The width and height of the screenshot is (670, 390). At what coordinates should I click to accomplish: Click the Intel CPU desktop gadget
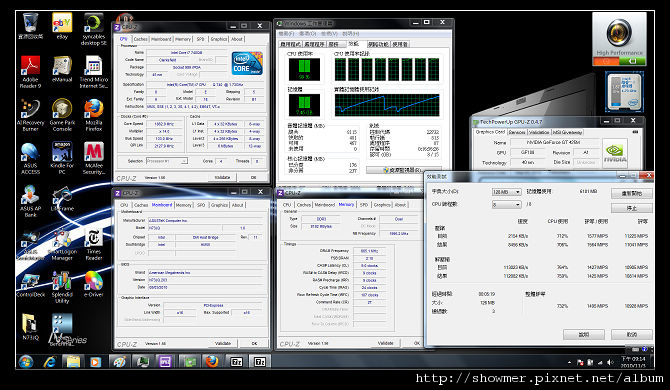624,91
